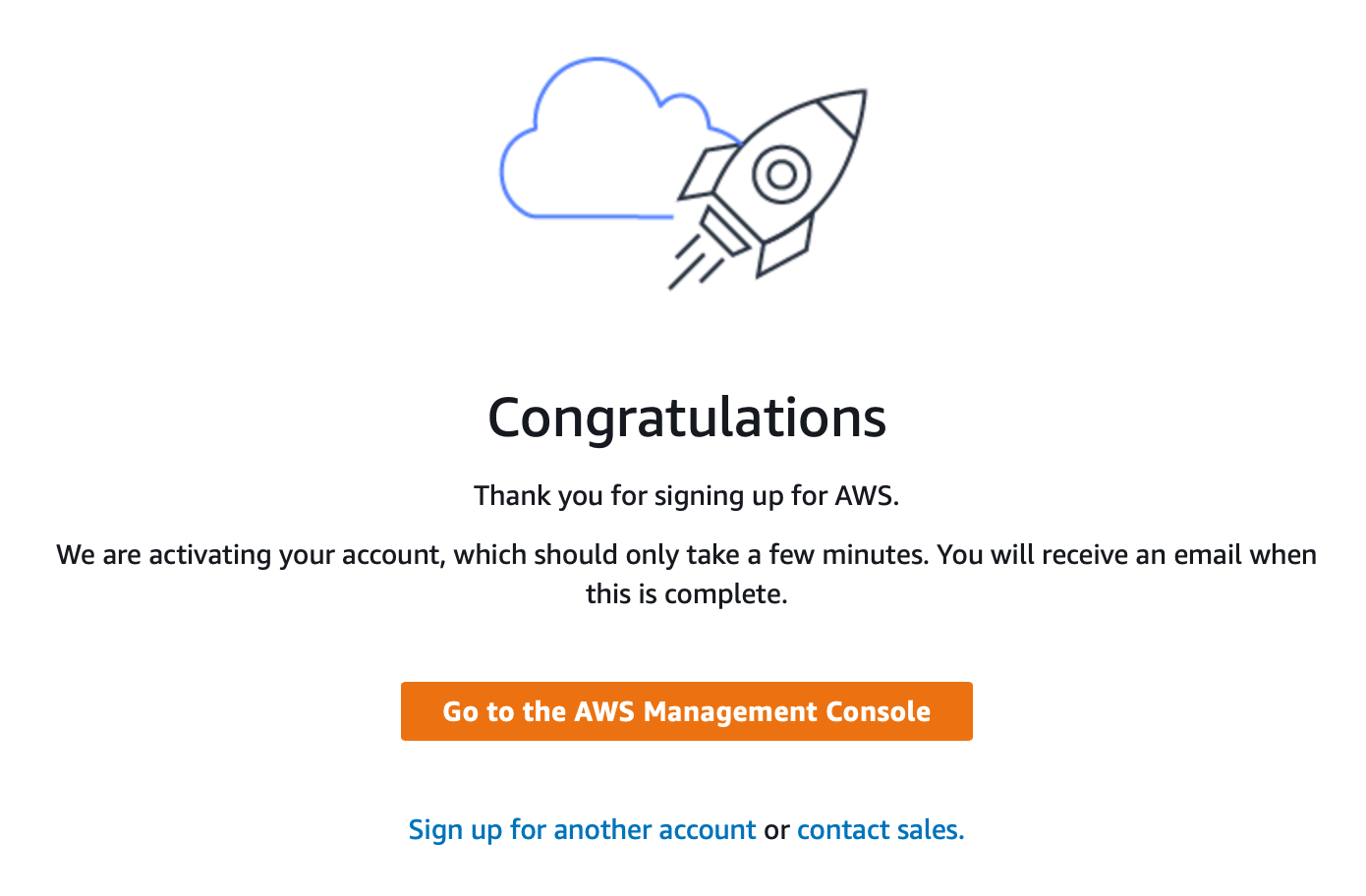Click the rocket's lower right fin
This screenshot has height=896, width=1366.
click(x=784, y=248)
